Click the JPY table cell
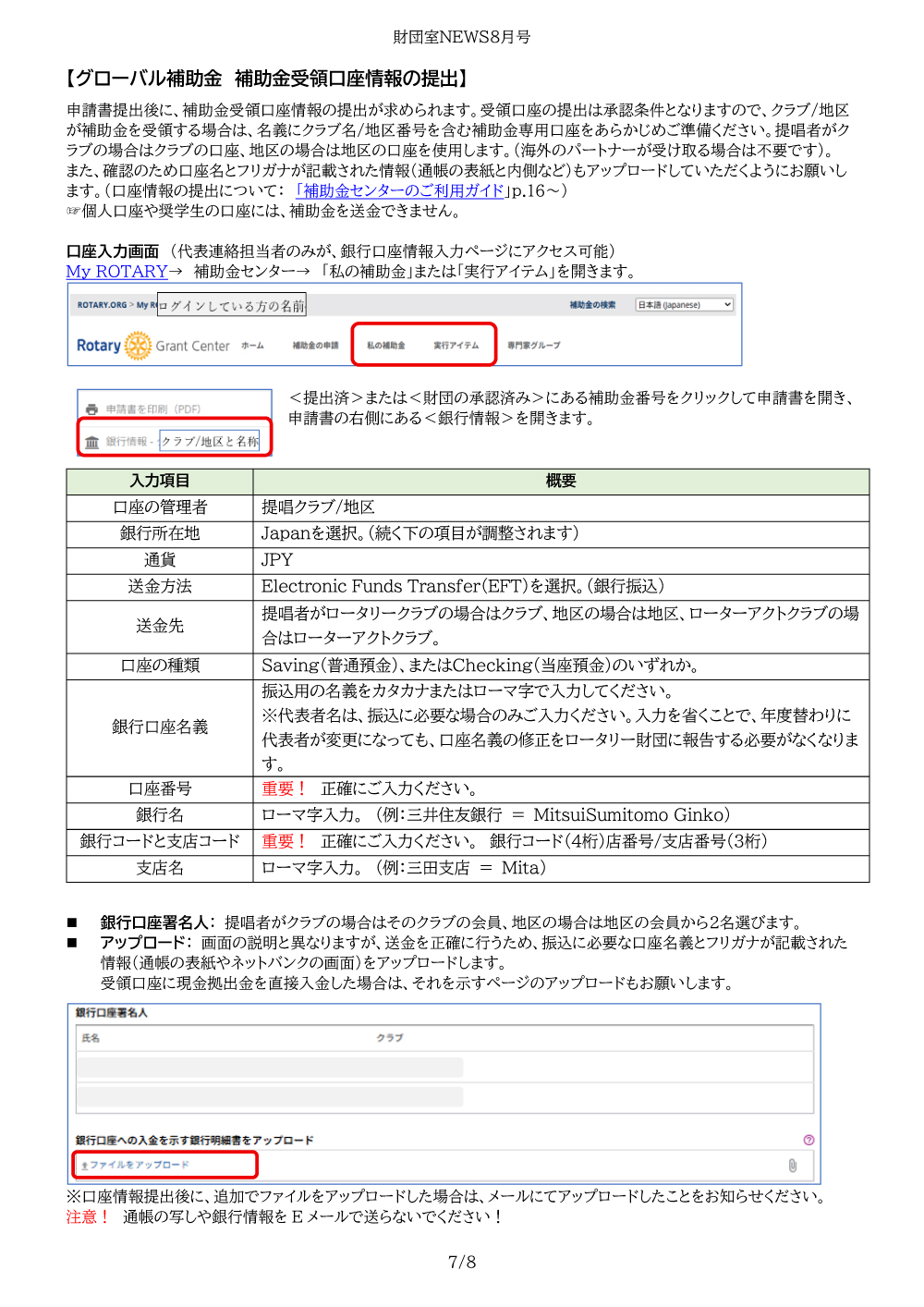Viewport: 924px width, 1307px height. [561, 560]
